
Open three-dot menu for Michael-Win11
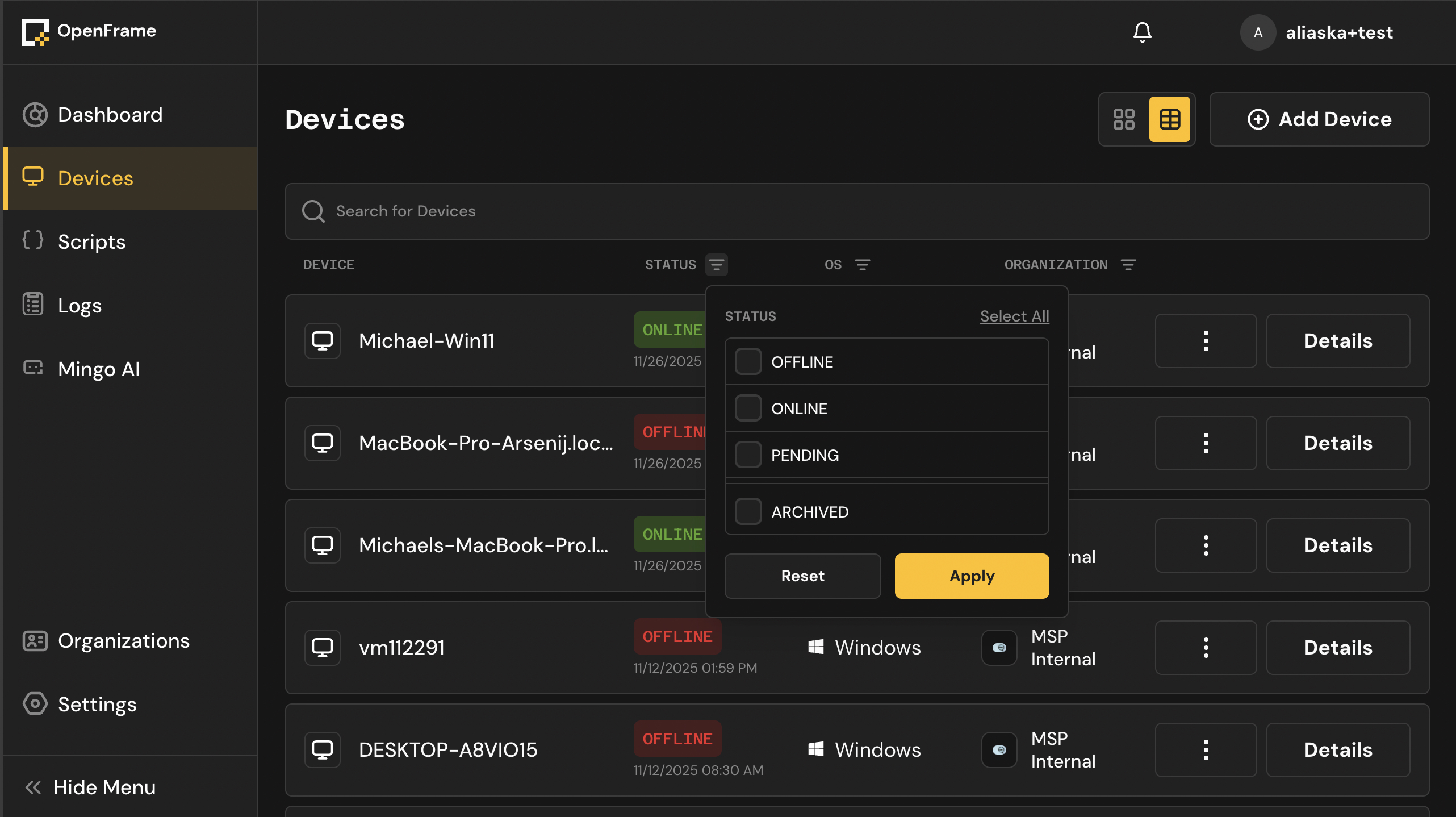1206,341
